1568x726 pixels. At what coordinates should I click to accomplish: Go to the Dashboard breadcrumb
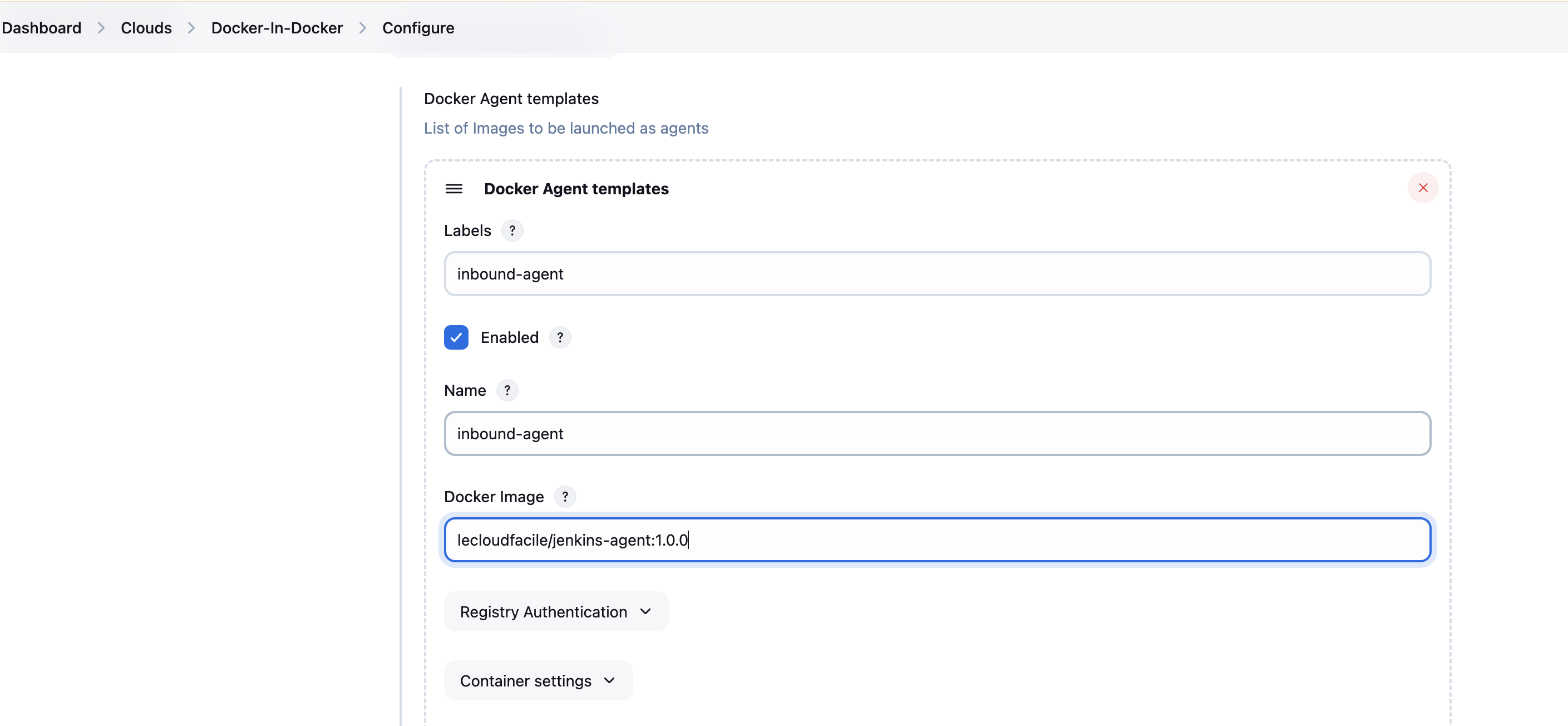(41, 28)
